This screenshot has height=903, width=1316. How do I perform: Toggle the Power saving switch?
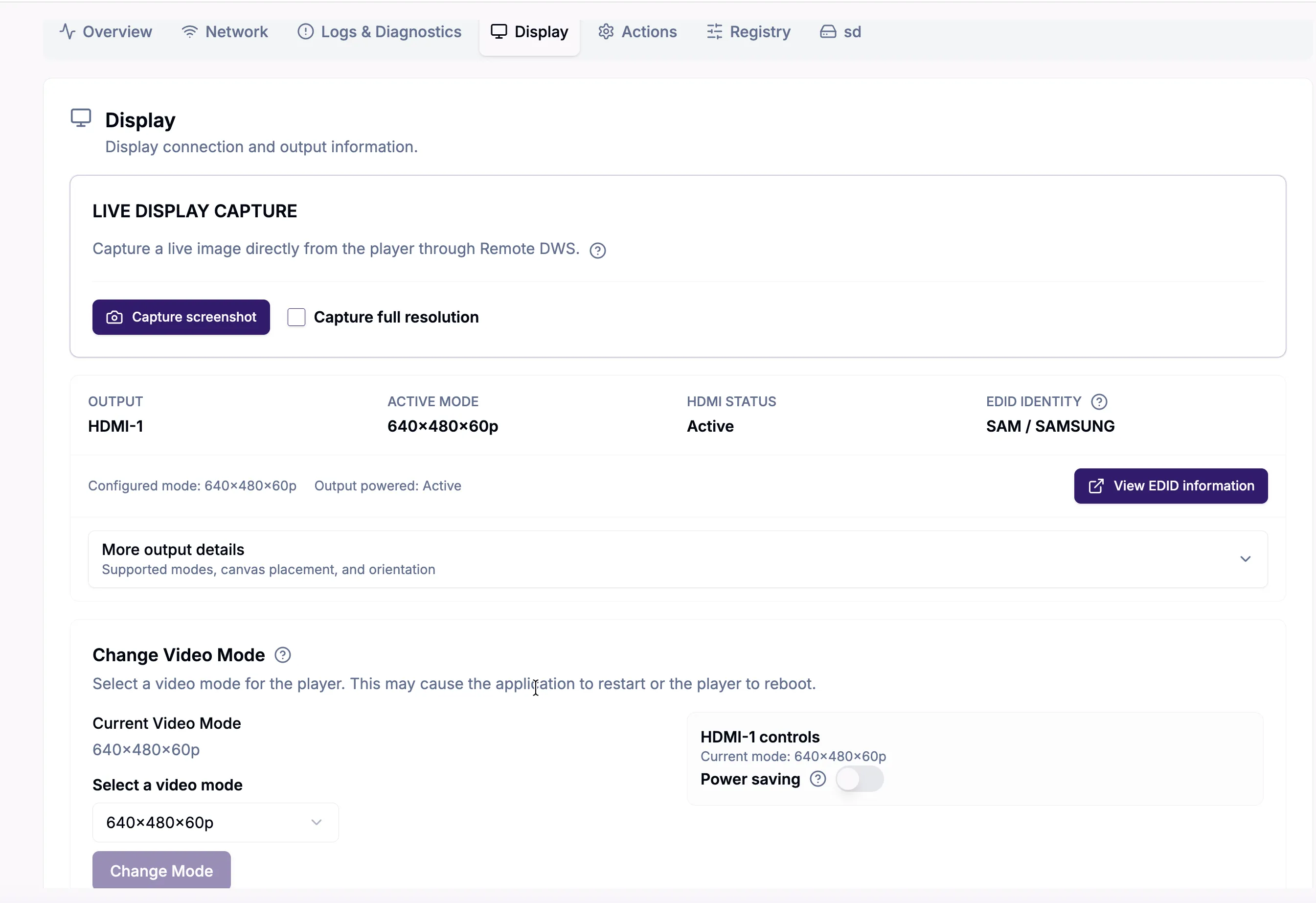tap(860, 780)
